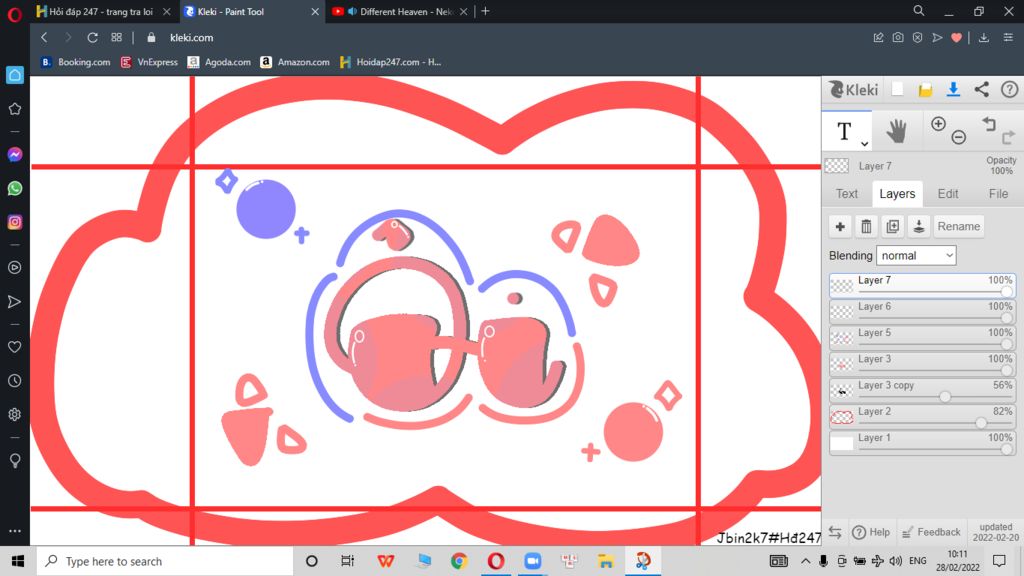Select Layer 3 in the layers list
This screenshot has width=1024, height=576.
922,364
